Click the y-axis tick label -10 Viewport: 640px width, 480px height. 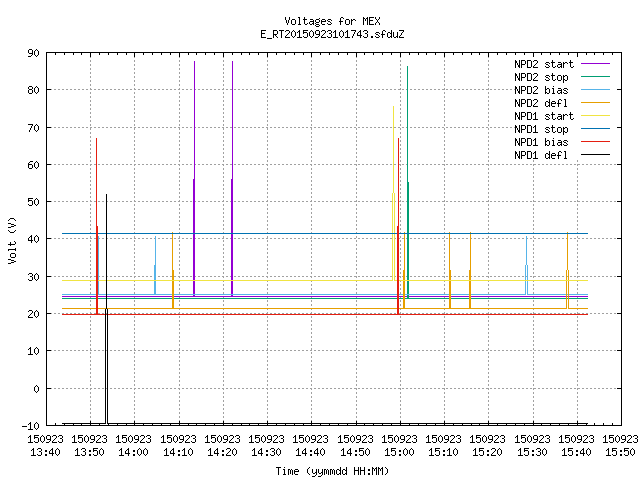pyautogui.click(x=31, y=426)
